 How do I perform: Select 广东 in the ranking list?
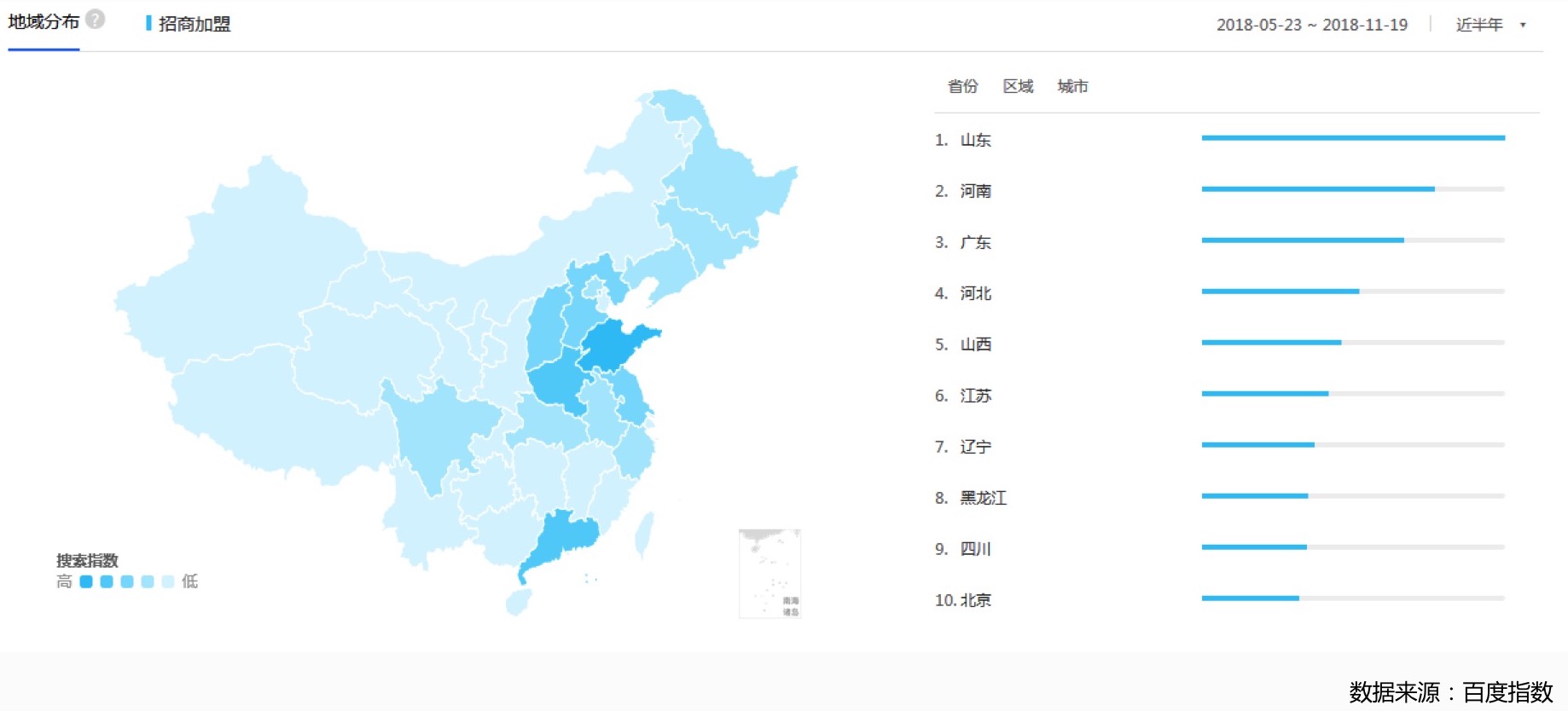(x=975, y=242)
